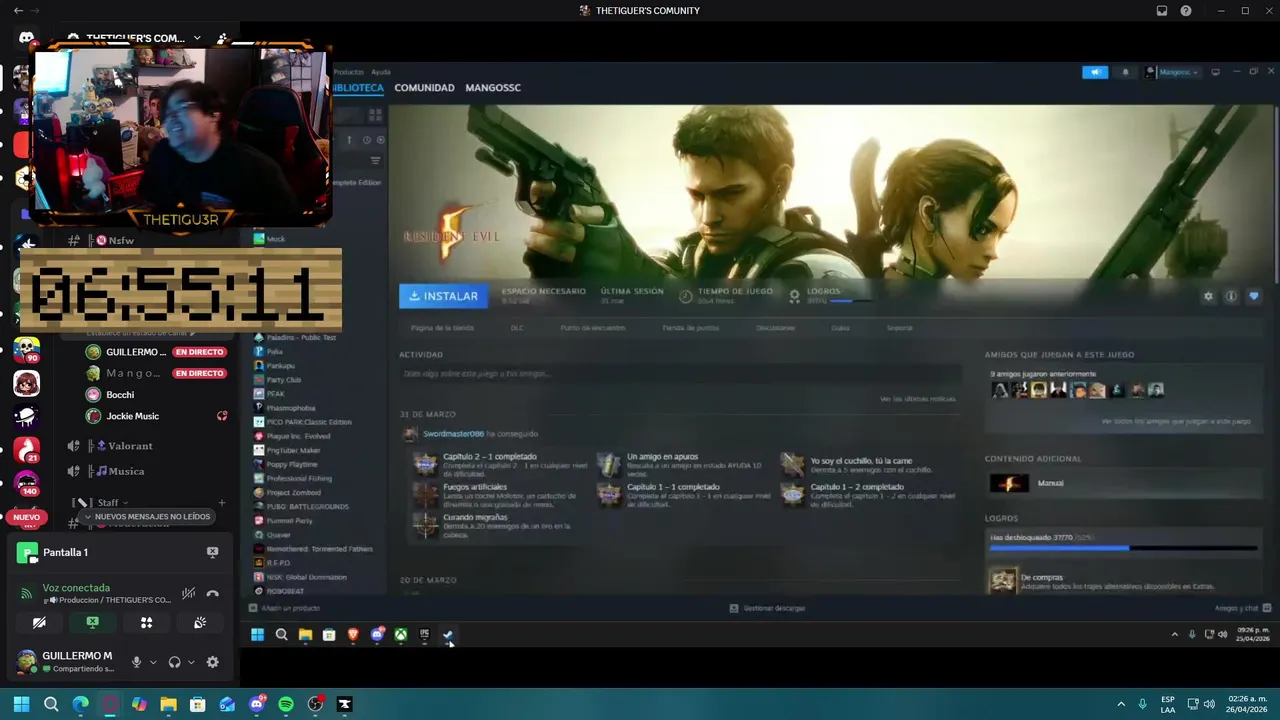
Task: Select Project Zomboid in library list
Action: pos(287,493)
